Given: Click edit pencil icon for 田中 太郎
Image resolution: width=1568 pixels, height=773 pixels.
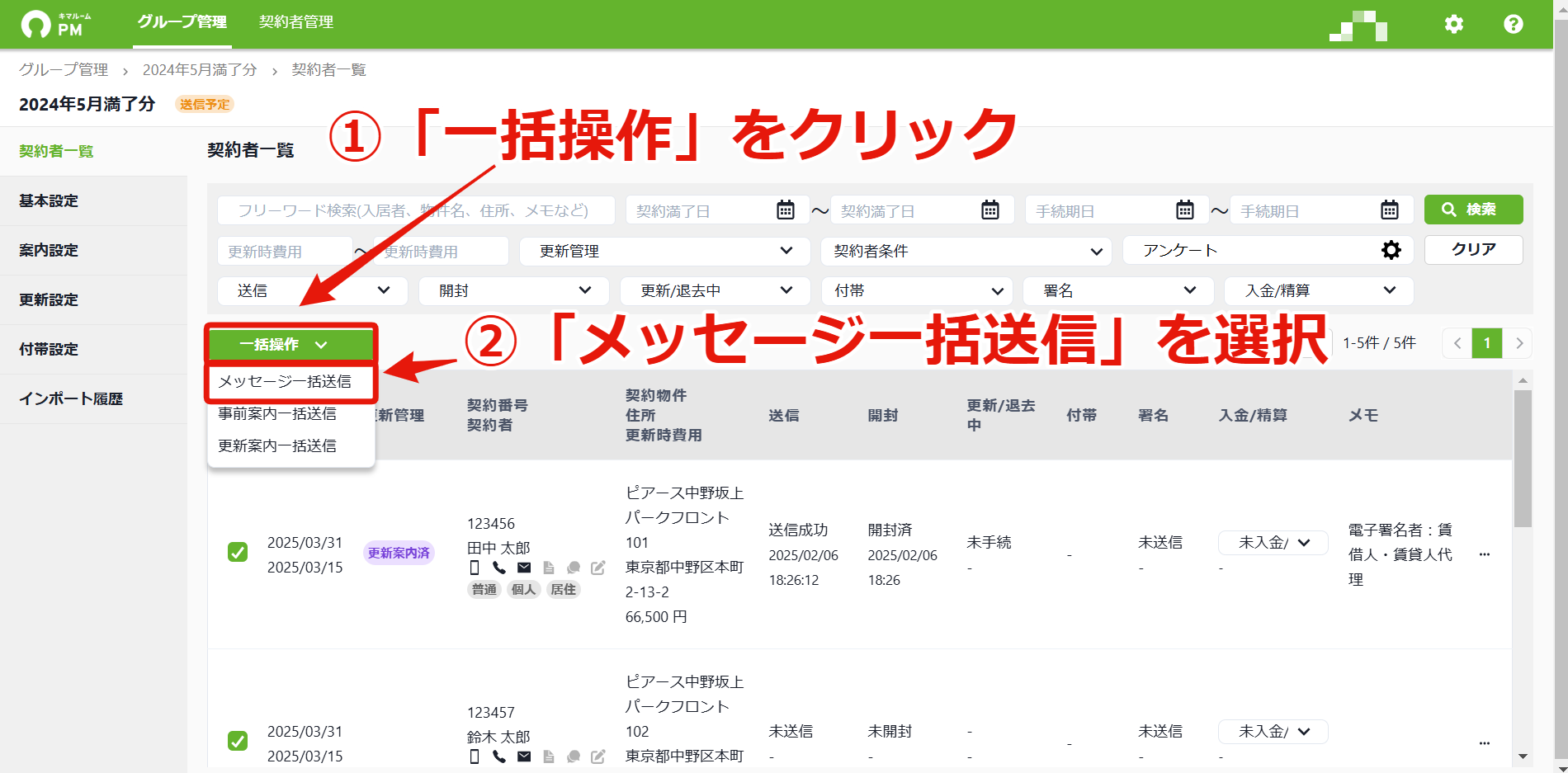Looking at the screenshot, I should 598,568.
